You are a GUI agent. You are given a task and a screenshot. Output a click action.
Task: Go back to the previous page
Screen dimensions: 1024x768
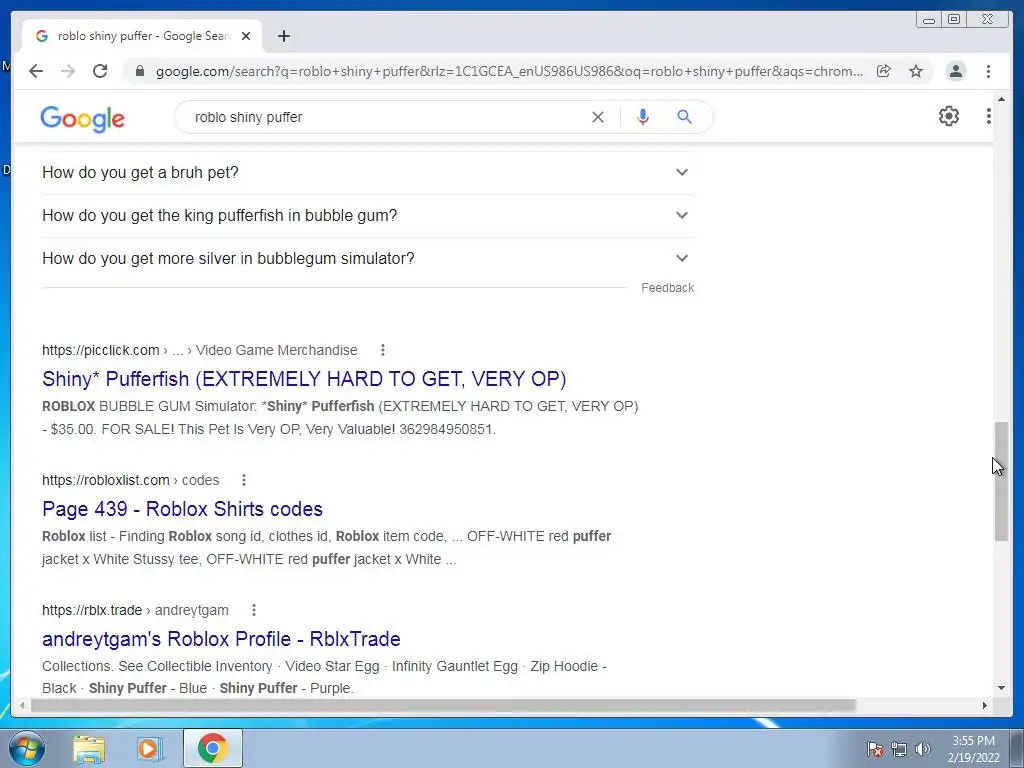pyautogui.click(x=36, y=71)
